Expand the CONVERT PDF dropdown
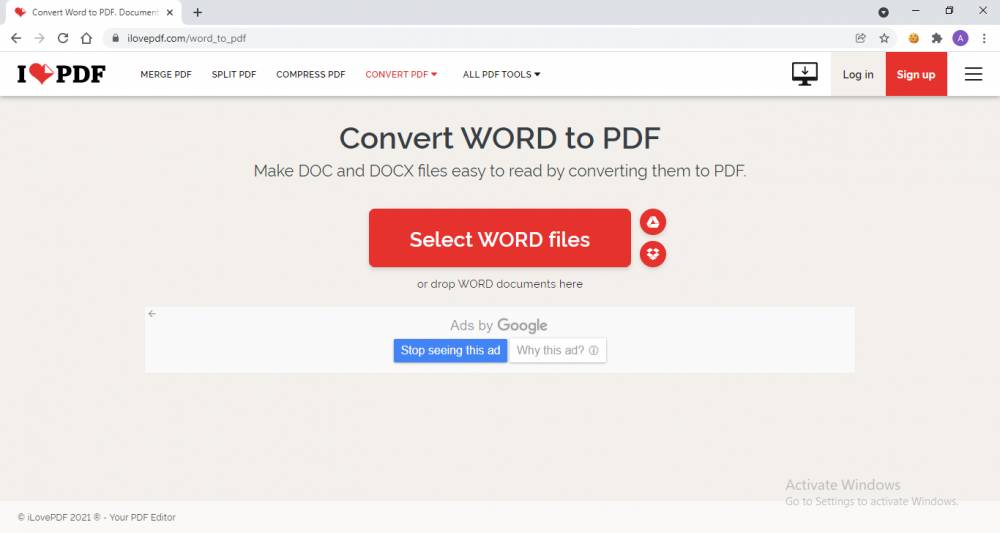1000x533 pixels. point(401,75)
